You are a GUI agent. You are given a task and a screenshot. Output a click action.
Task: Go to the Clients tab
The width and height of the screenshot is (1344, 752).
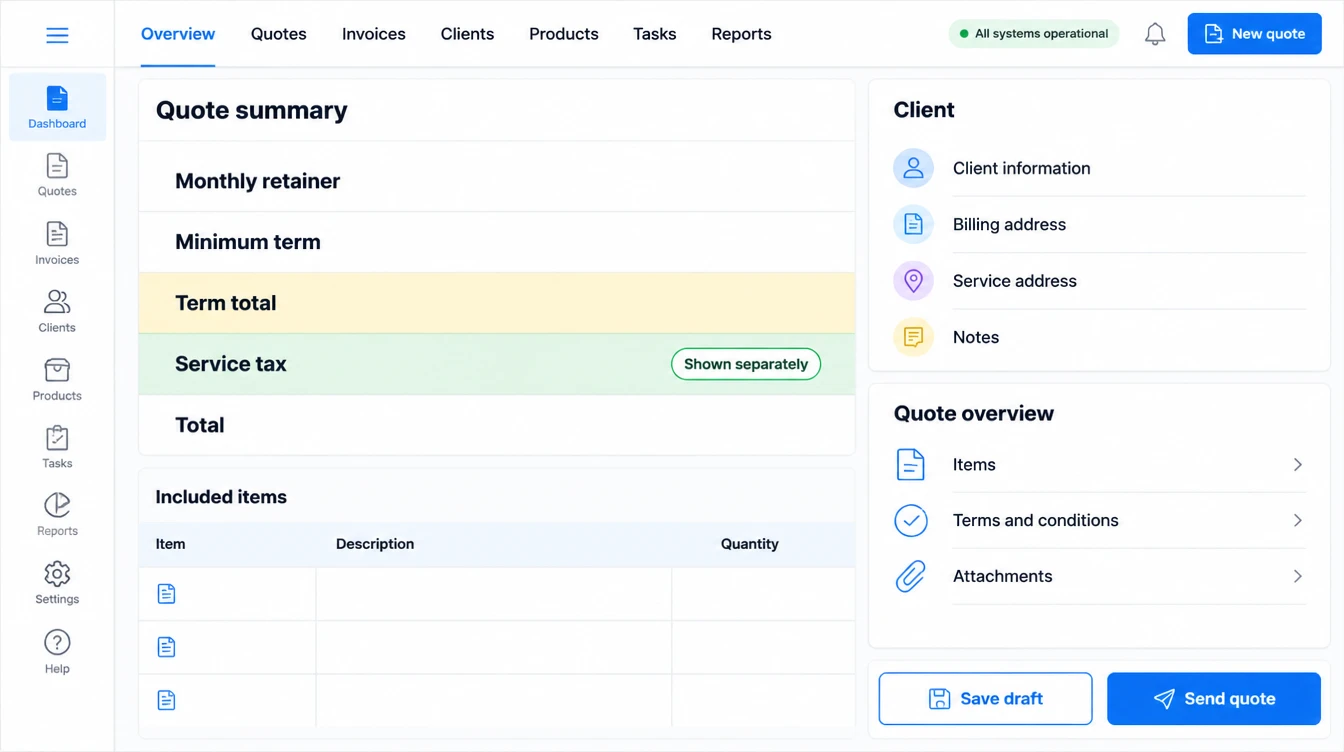(467, 34)
